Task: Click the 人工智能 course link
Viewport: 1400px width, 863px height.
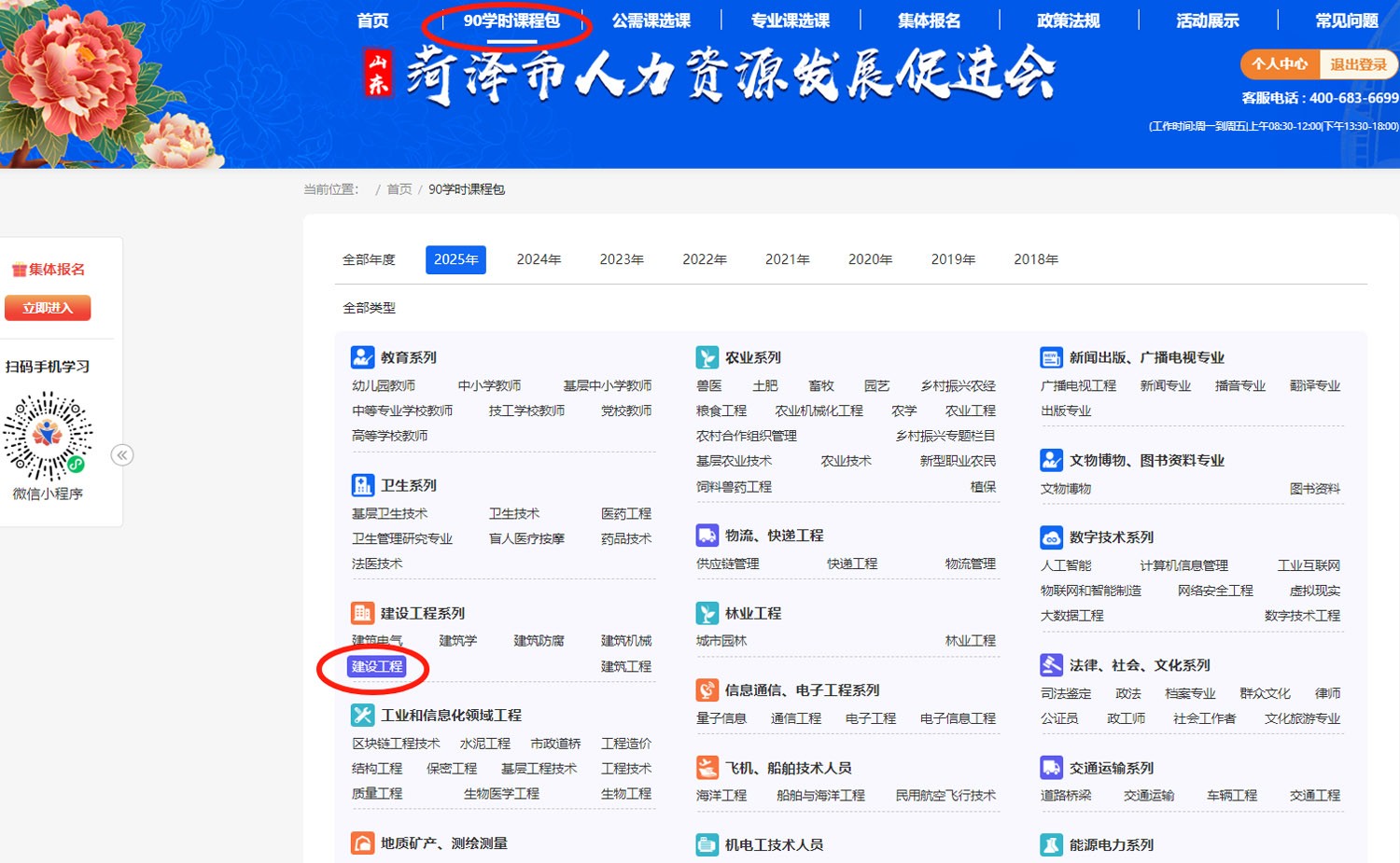Action: tap(1066, 565)
